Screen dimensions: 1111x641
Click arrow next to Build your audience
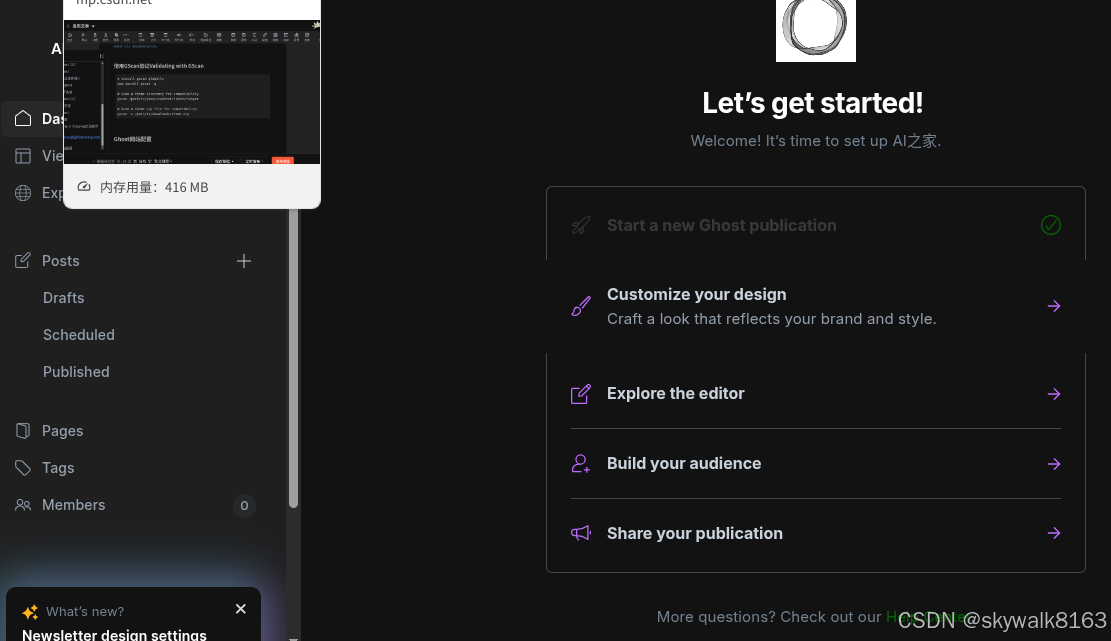coord(1054,464)
